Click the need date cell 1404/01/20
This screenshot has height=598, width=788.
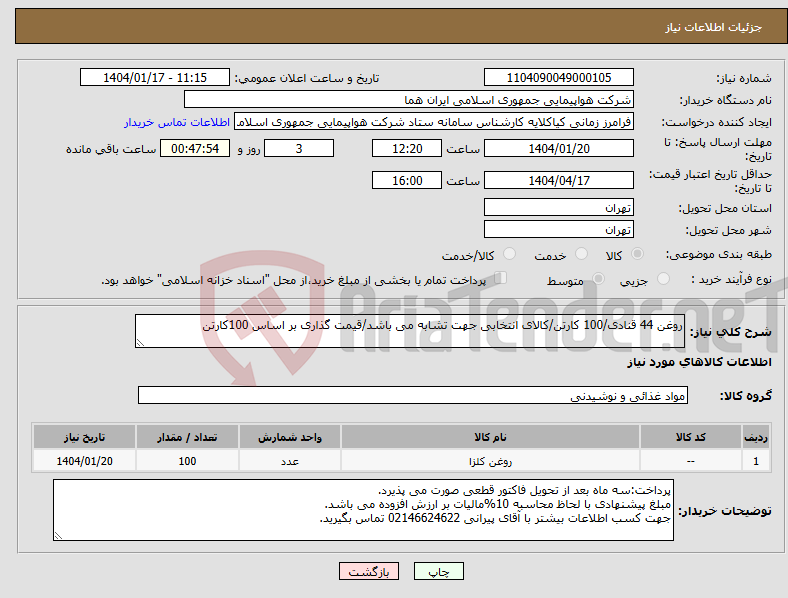pos(84,461)
